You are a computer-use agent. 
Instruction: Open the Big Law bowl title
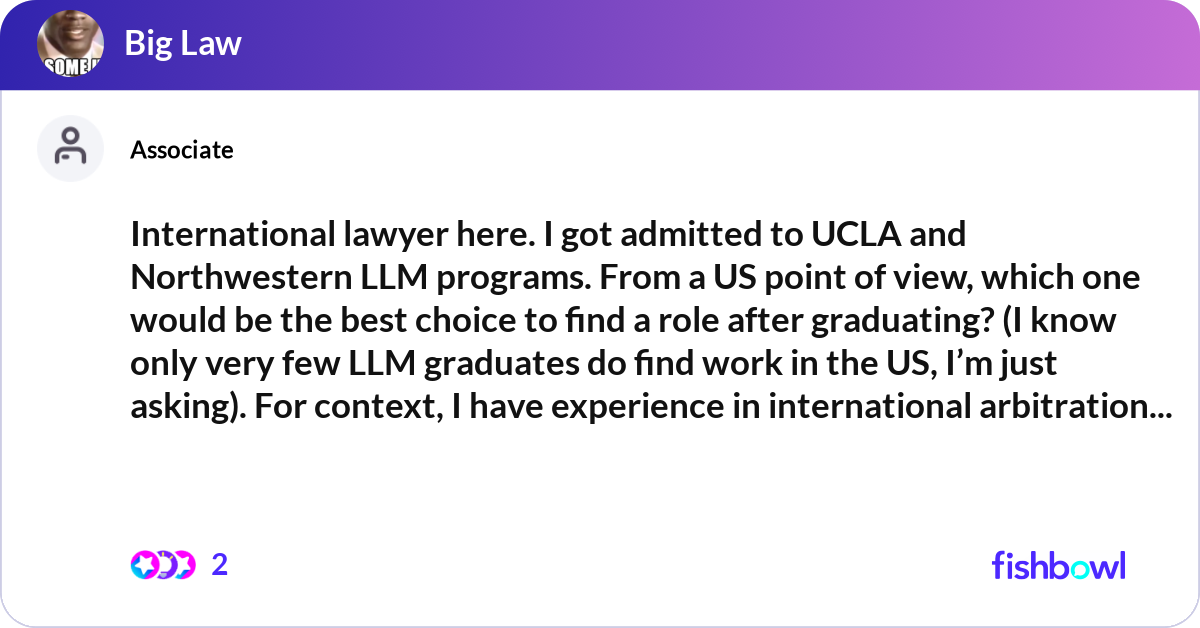coord(183,44)
